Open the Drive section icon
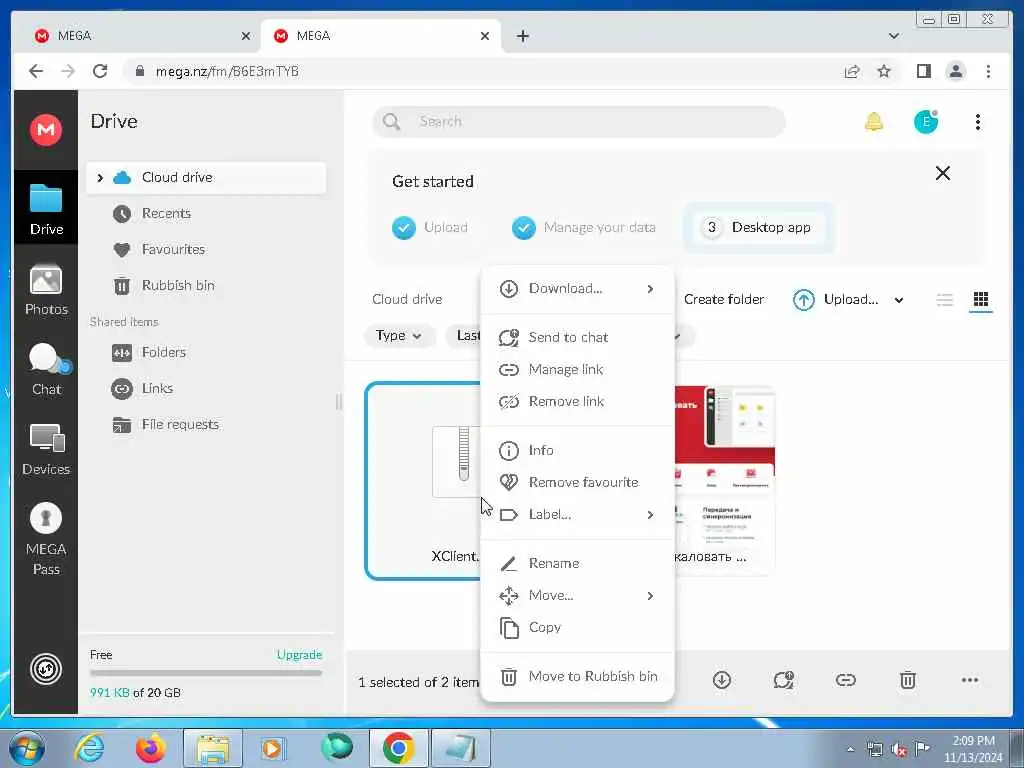 click(x=46, y=209)
